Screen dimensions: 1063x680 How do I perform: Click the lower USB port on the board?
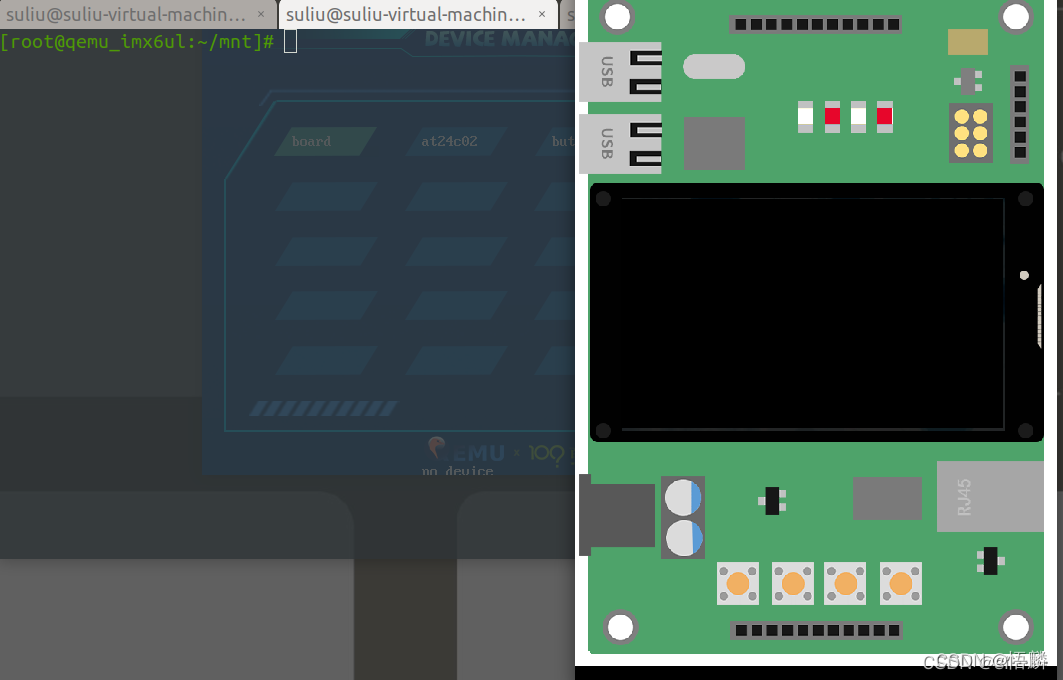click(x=620, y=144)
